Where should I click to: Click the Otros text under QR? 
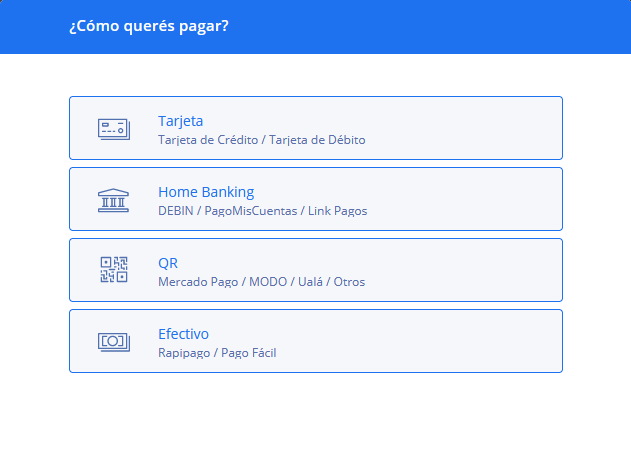349,282
